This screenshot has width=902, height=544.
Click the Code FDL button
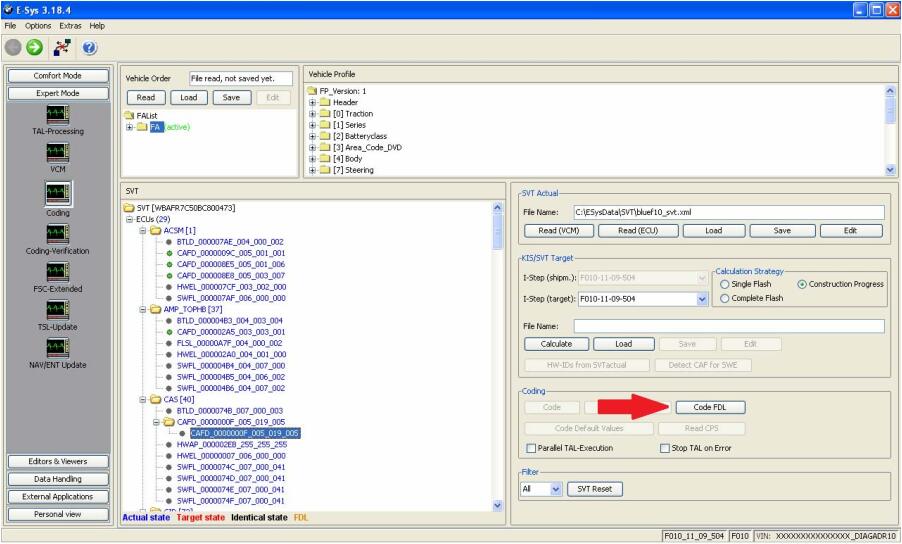(710, 407)
